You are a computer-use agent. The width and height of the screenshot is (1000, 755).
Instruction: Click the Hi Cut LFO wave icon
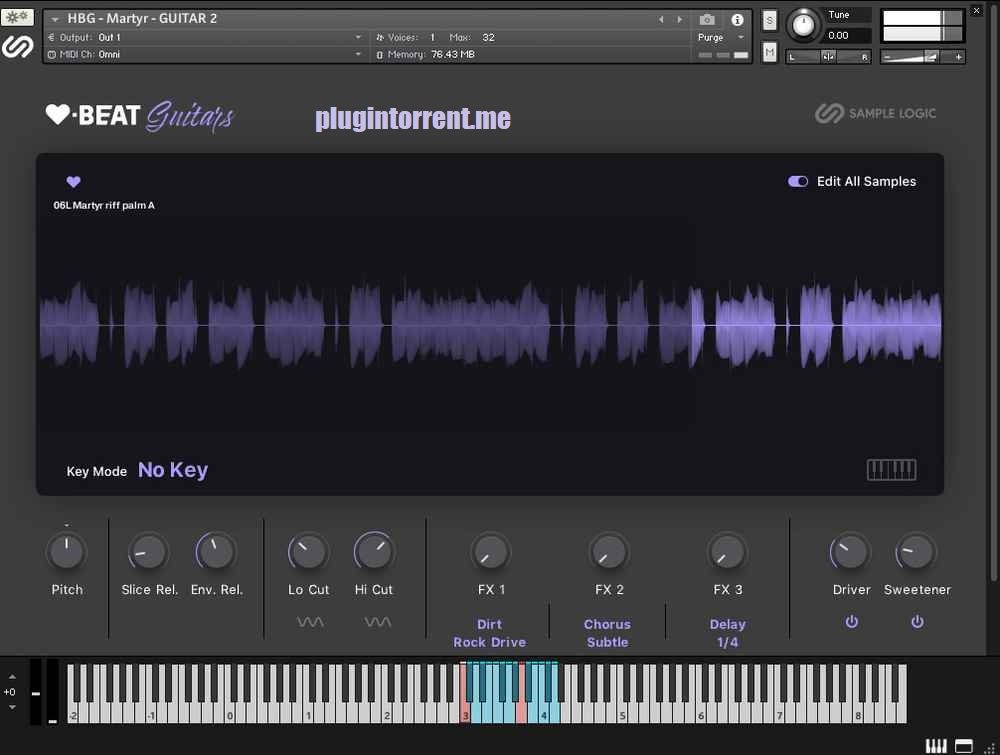[378, 622]
